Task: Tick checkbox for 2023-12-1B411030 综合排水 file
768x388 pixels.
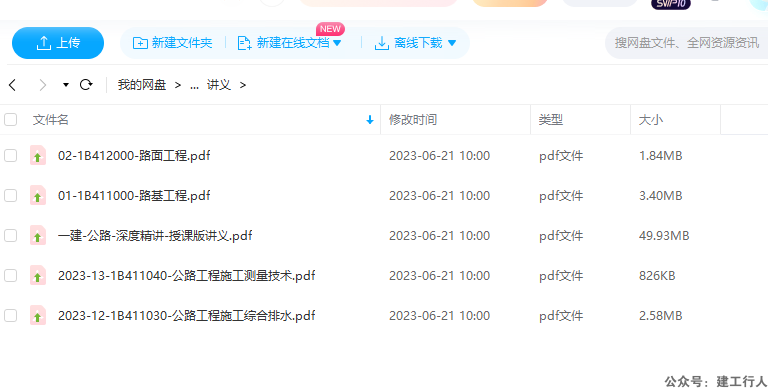Action: [10, 315]
